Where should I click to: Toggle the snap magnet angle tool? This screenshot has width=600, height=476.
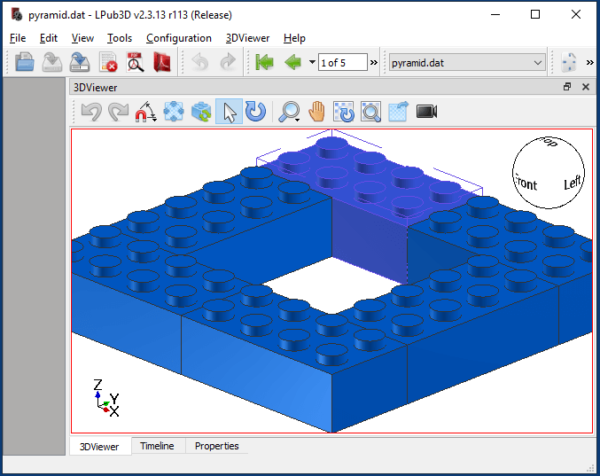(x=146, y=112)
